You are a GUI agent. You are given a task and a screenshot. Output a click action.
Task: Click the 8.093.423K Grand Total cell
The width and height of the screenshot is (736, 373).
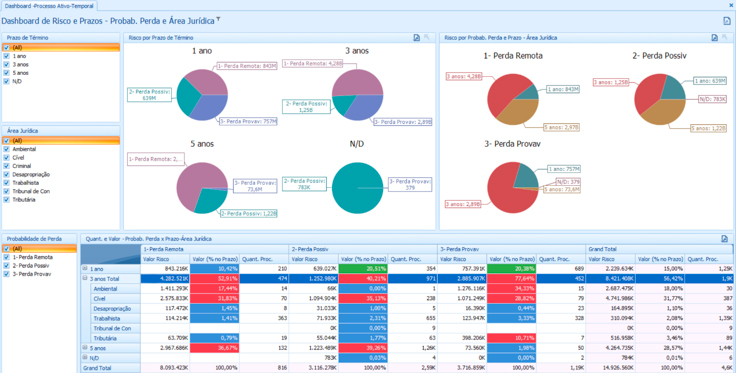click(165, 368)
